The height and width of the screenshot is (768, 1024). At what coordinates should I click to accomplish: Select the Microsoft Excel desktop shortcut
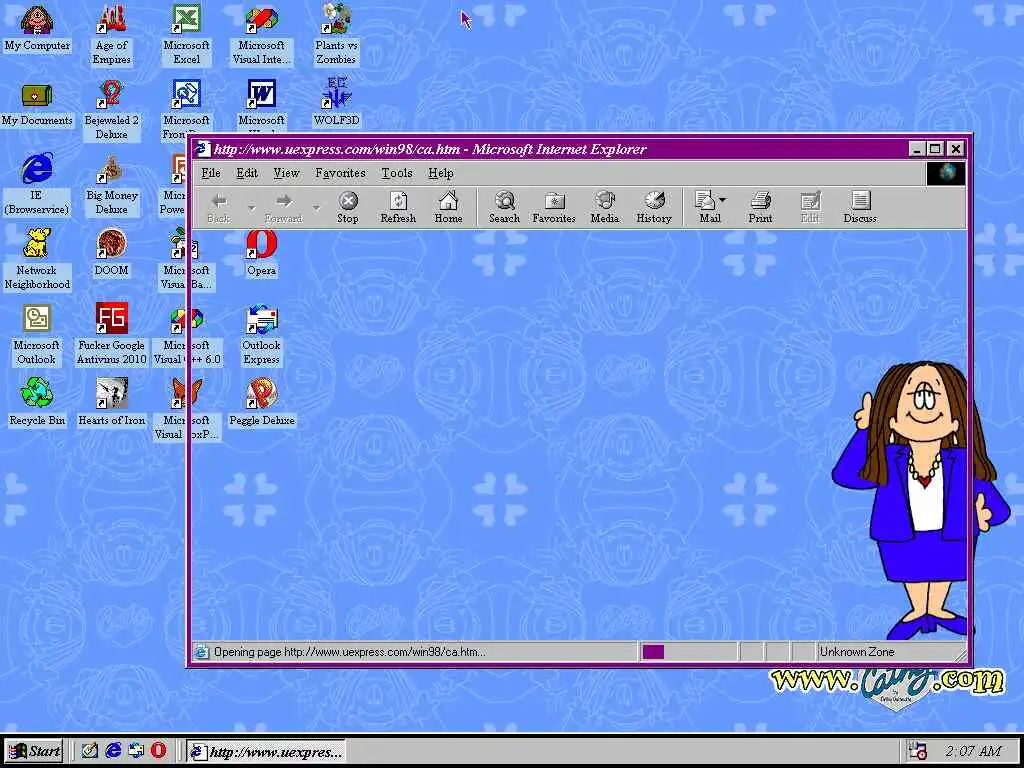[x=186, y=36]
